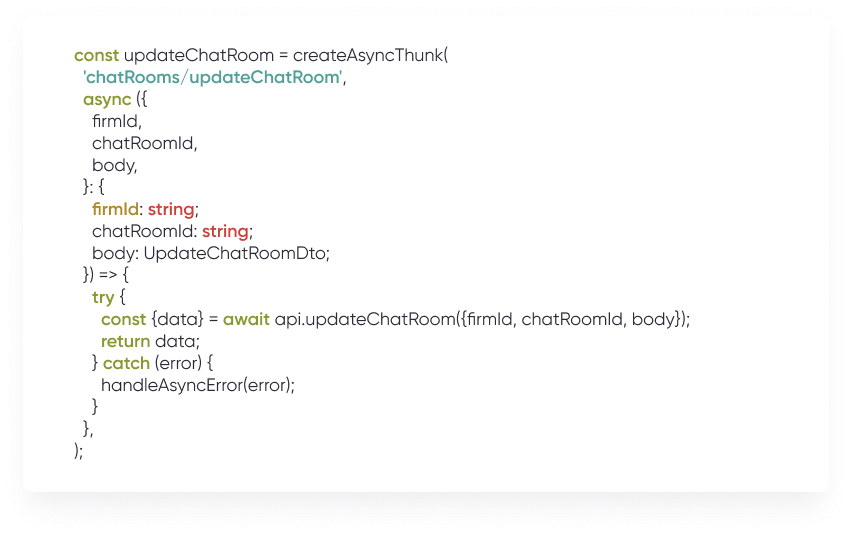
Task: Click the catch keyword
Action: click(x=126, y=363)
